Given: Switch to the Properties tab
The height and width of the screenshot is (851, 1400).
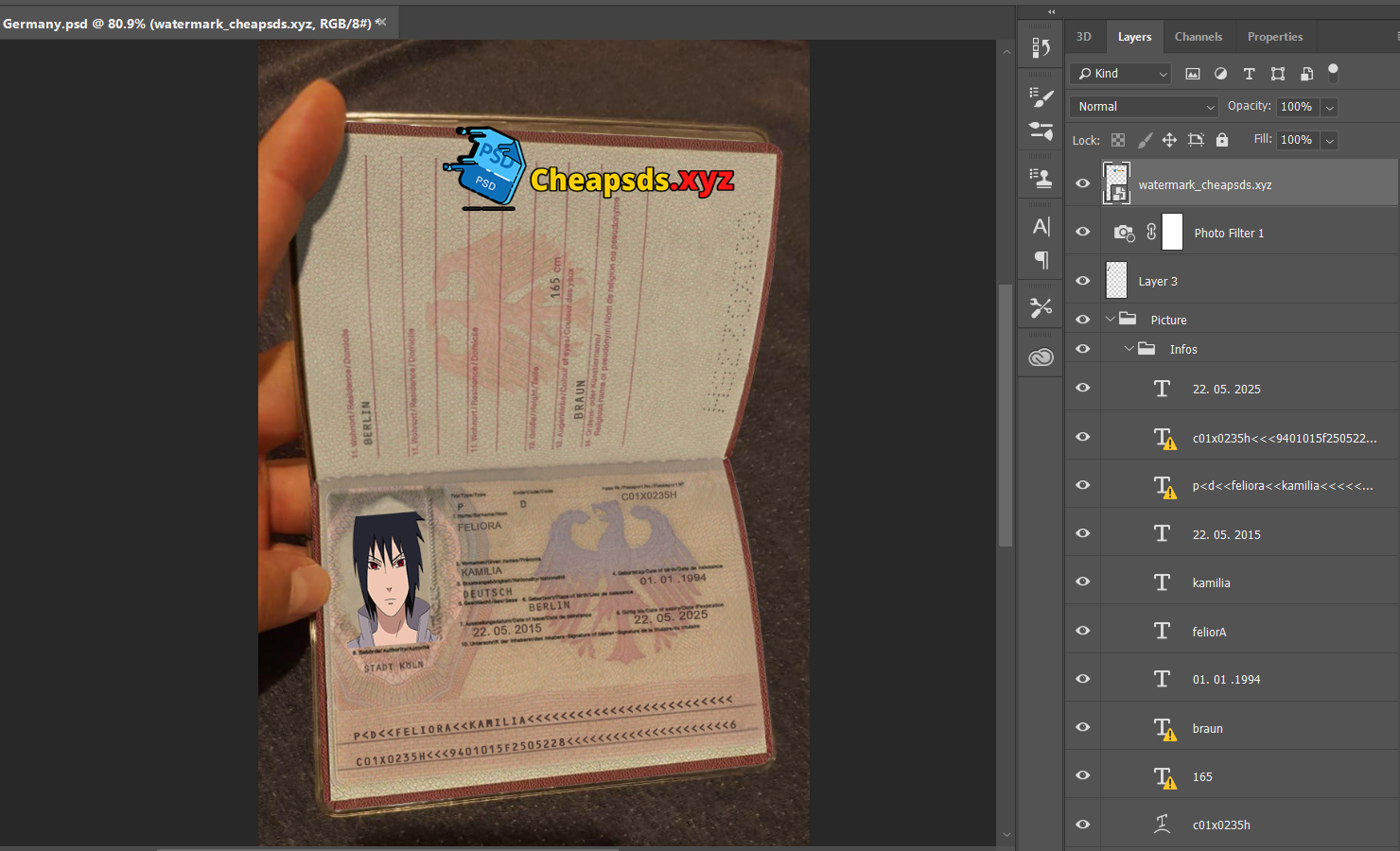Looking at the screenshot, I should [x=1274, y=37].
